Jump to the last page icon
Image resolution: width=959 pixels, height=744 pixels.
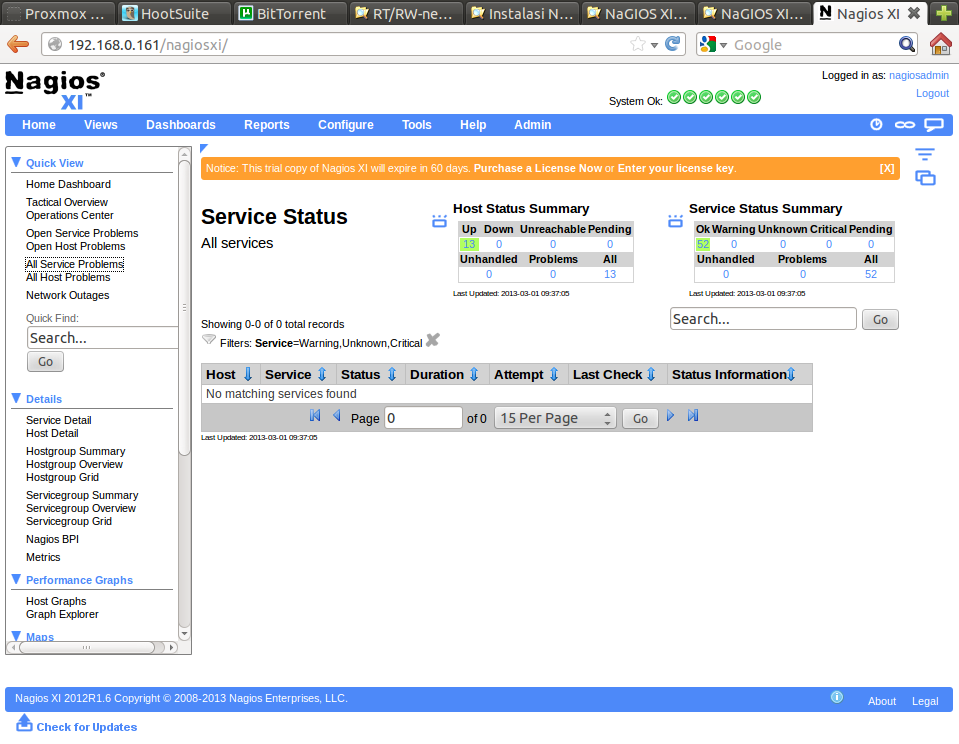point(693,417)
